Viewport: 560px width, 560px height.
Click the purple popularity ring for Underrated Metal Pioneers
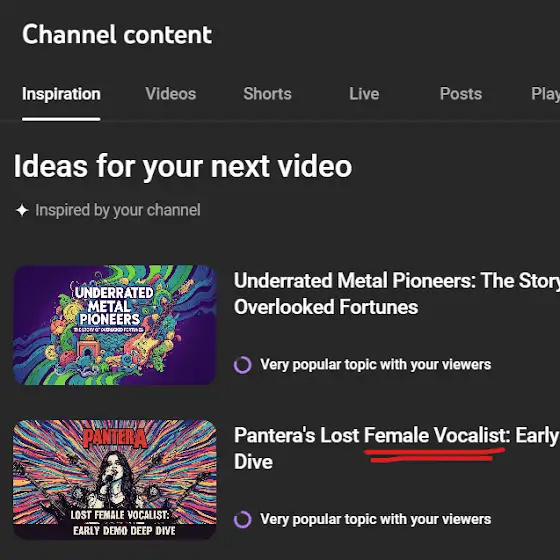242,365
